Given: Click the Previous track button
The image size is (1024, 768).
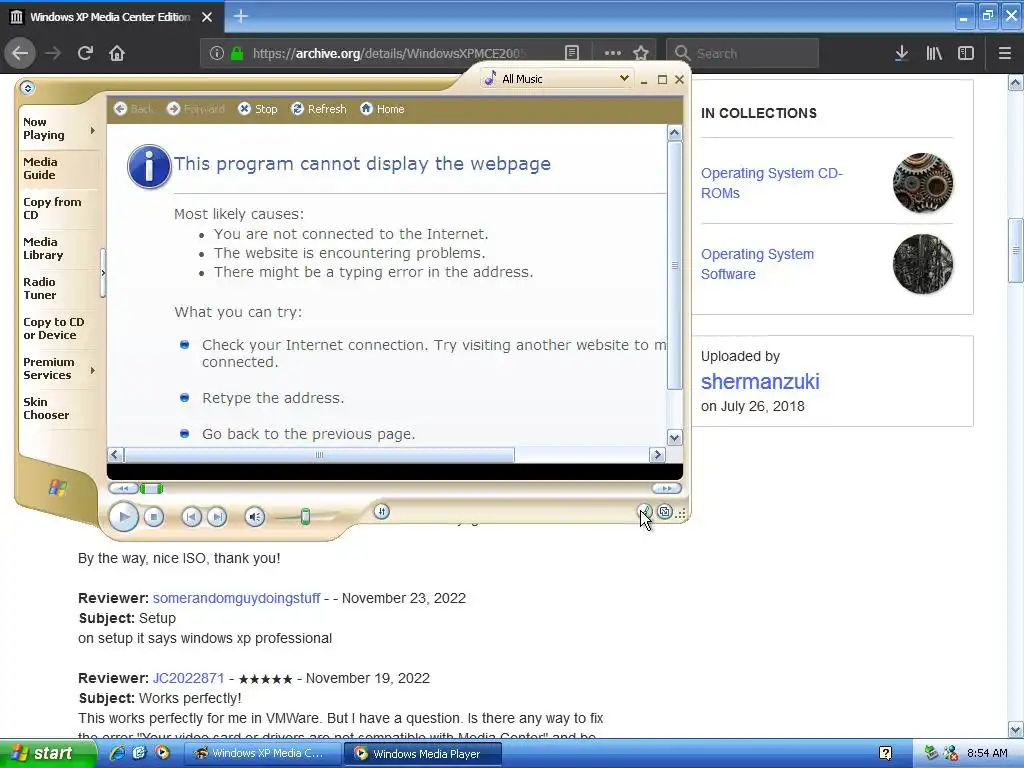Looking at the screenshot, I should [x=191, y=517].
